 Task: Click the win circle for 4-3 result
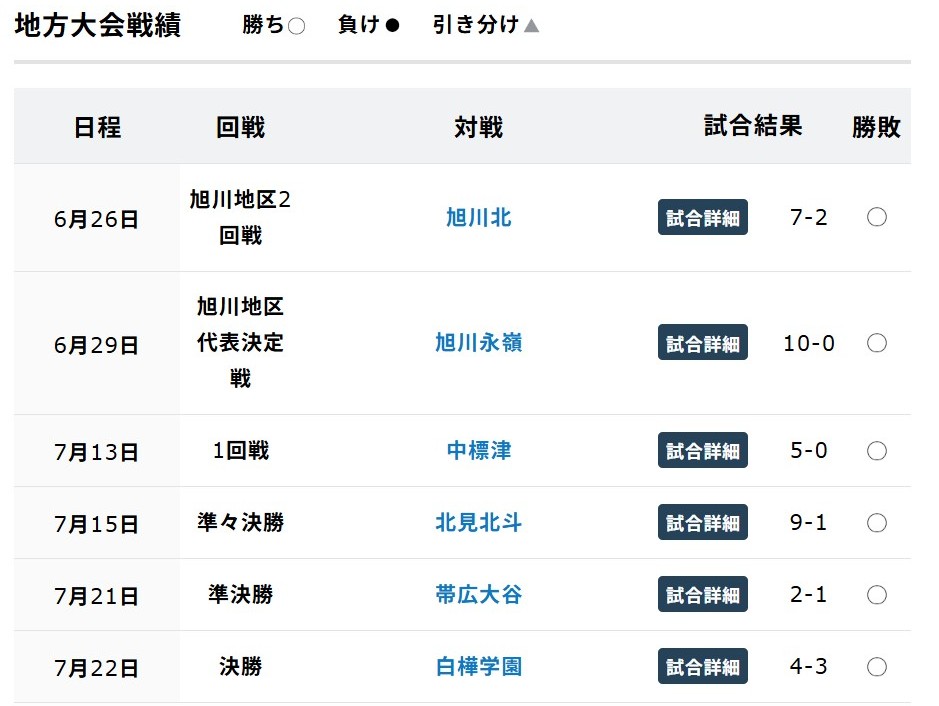877,666
